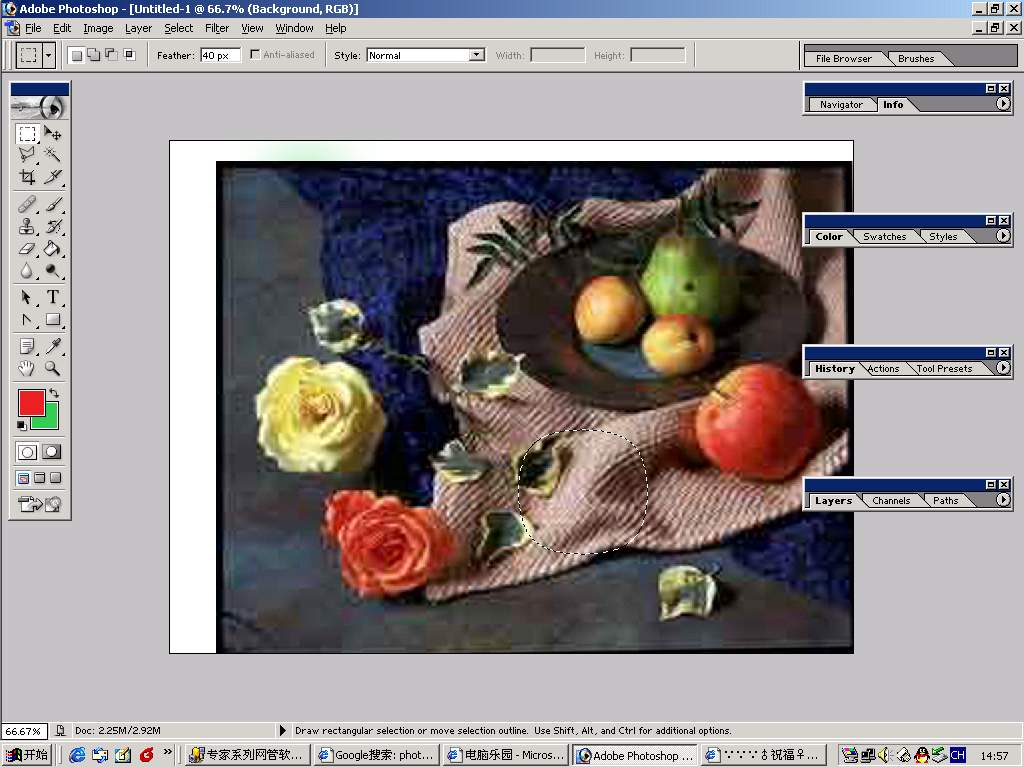Select the Blur tool

pos(27,270)
